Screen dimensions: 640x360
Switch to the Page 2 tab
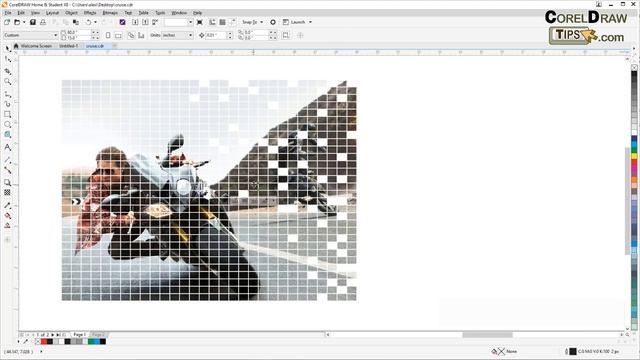coord(98,335)
